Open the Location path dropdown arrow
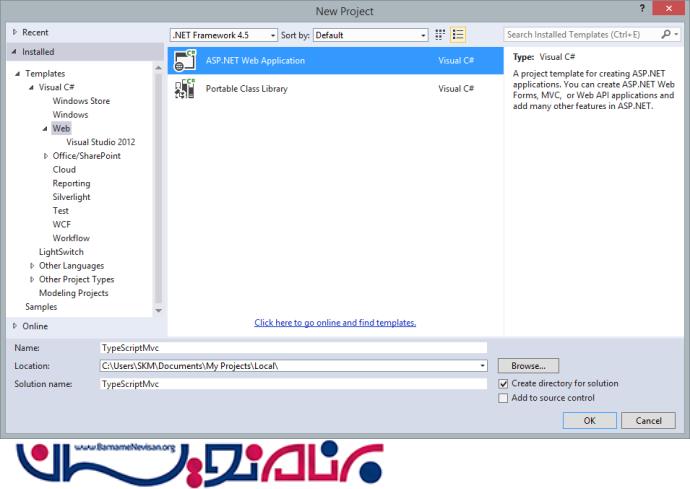 [x=482, y=366]
